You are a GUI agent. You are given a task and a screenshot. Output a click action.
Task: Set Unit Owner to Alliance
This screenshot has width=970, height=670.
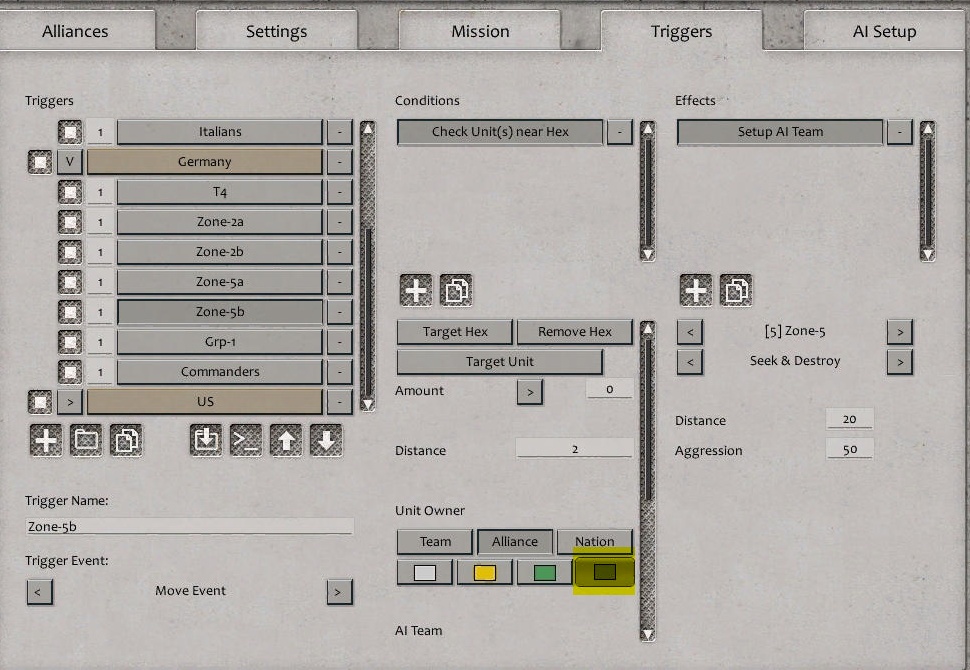(515, 542)
